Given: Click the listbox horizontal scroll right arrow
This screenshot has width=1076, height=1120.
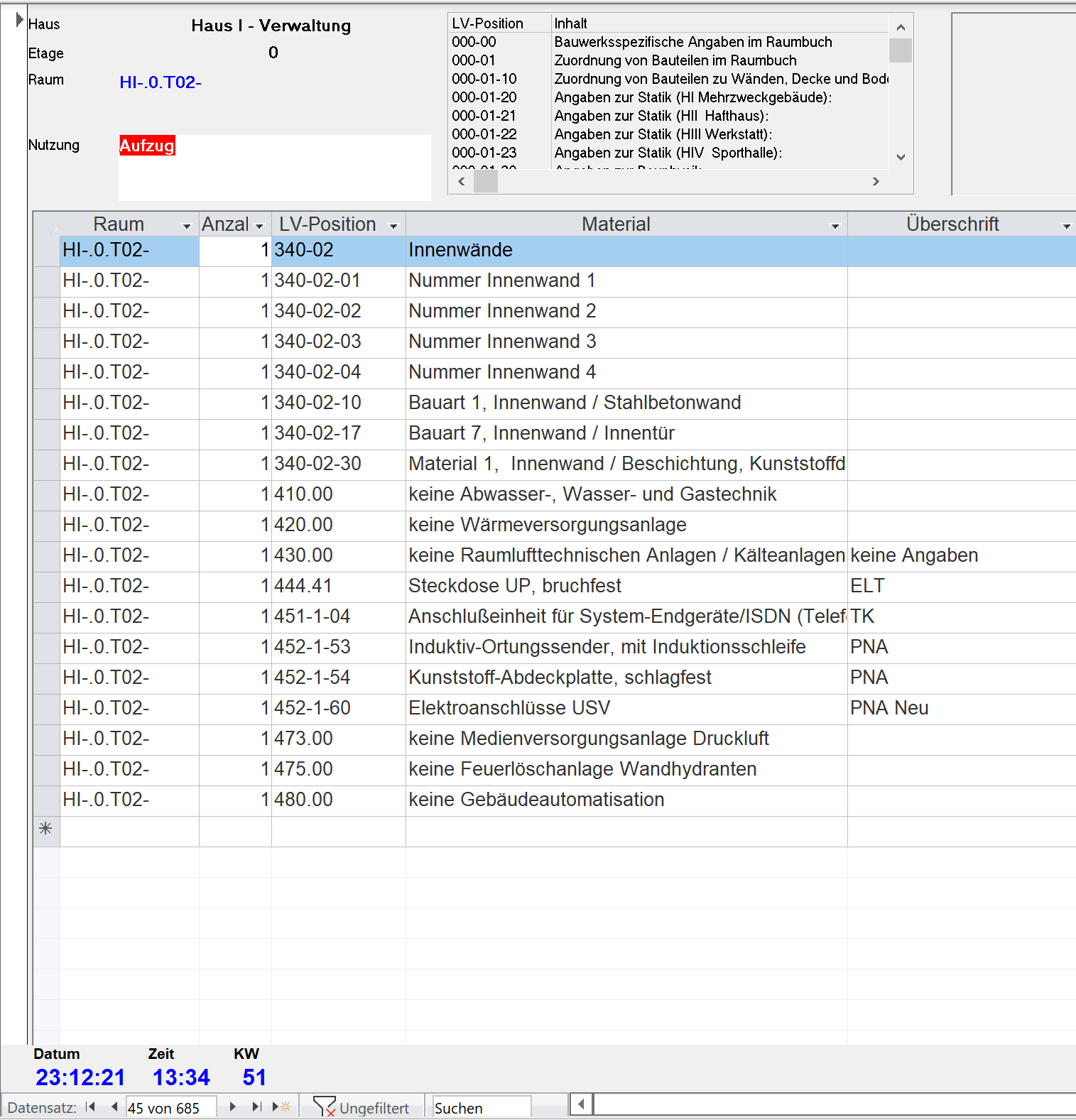Looking at the screenshot, I should (x=876, y=181).
